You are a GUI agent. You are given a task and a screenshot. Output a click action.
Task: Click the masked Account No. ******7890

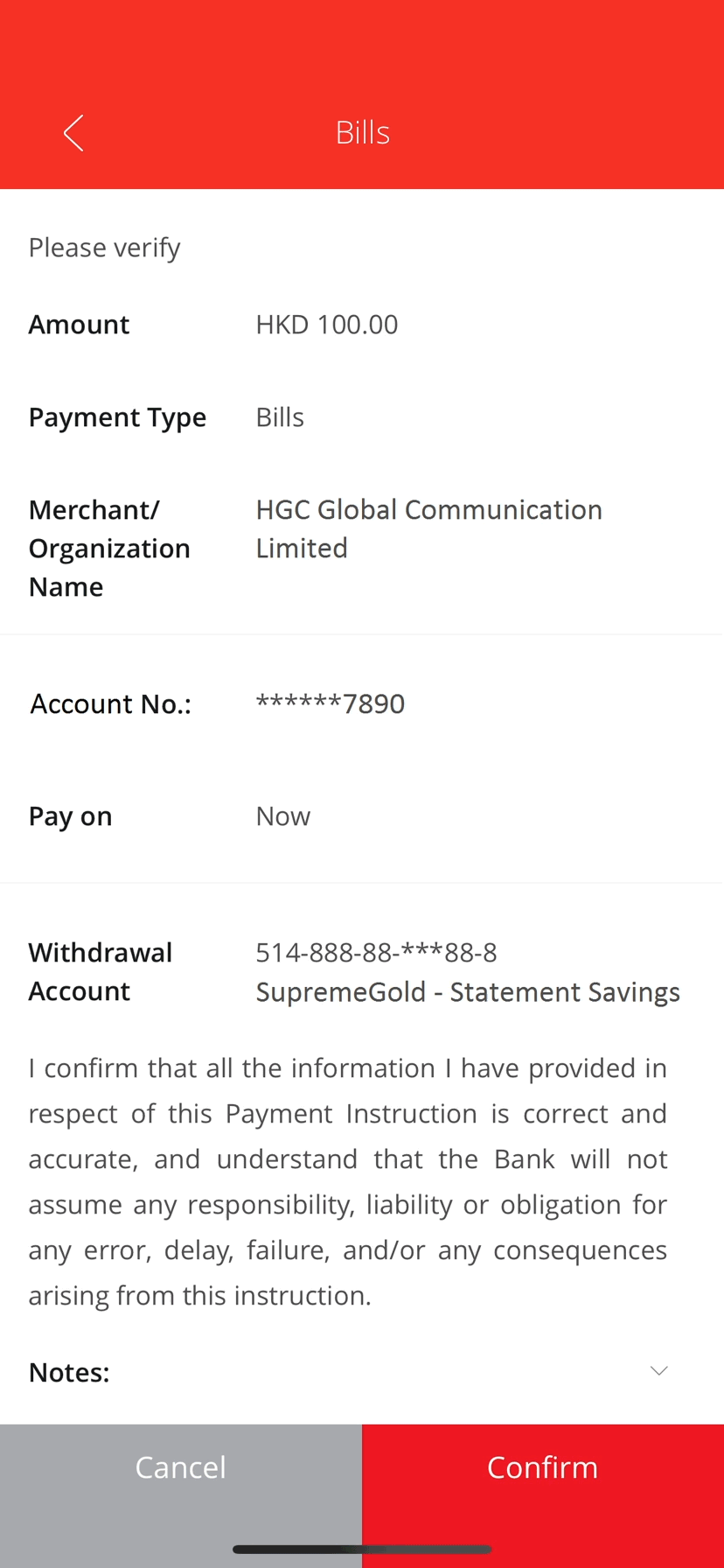331,703
